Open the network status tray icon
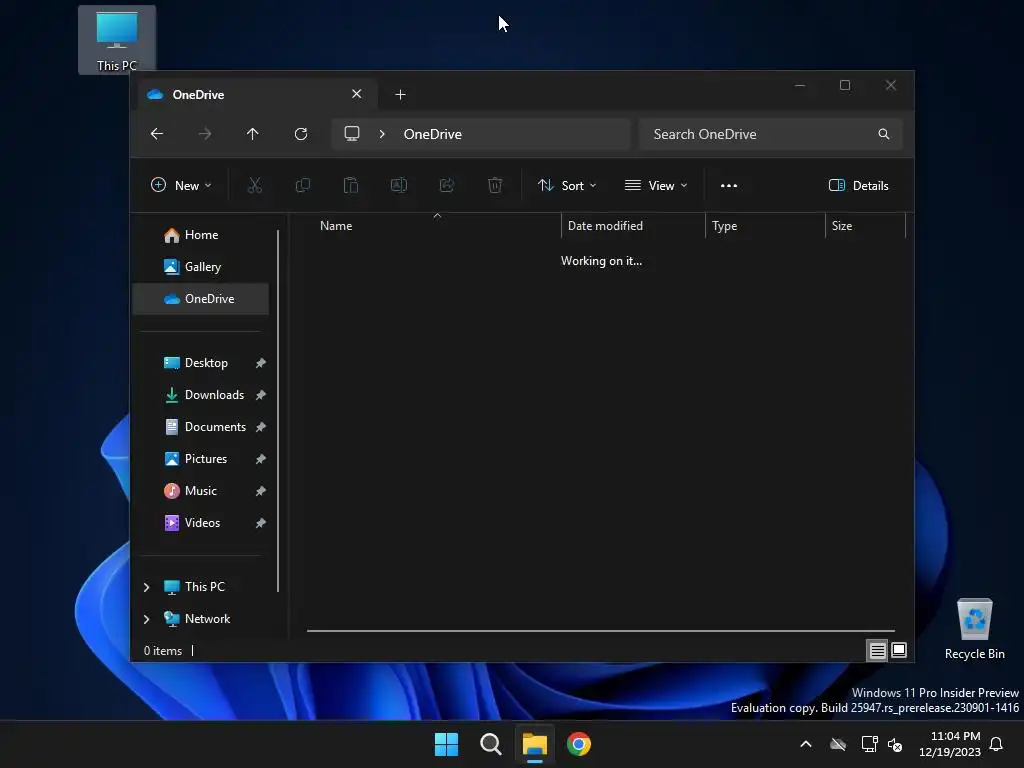This screenshot has width=1024, height=768. tap(869, 744)
